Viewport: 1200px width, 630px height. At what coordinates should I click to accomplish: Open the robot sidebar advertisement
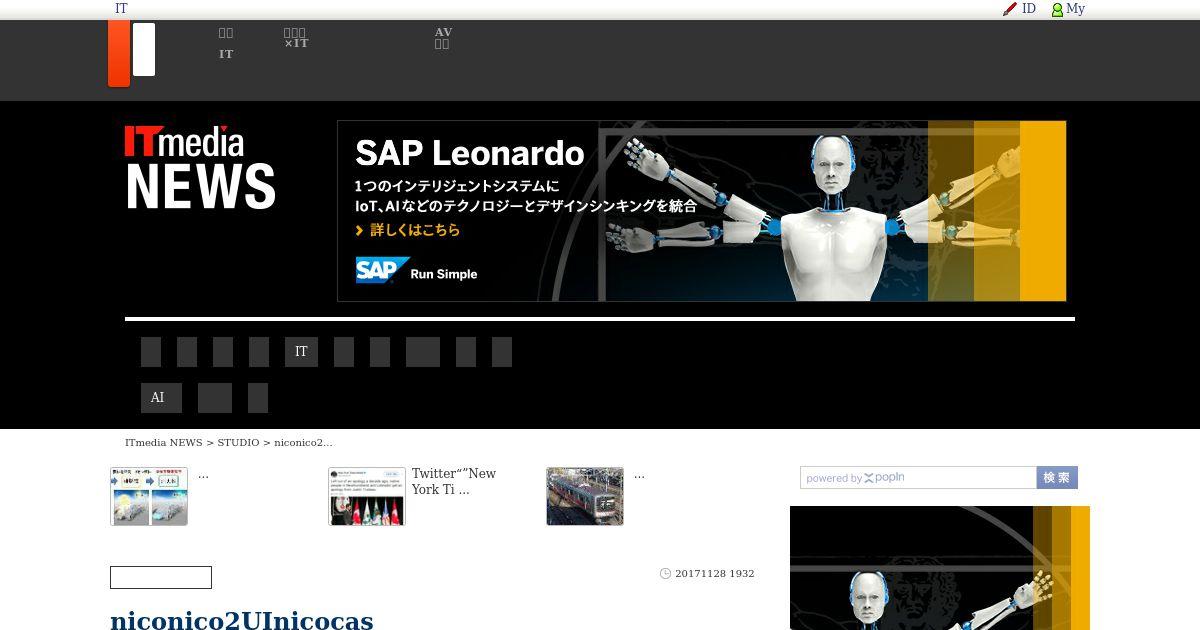click(940, 568)
